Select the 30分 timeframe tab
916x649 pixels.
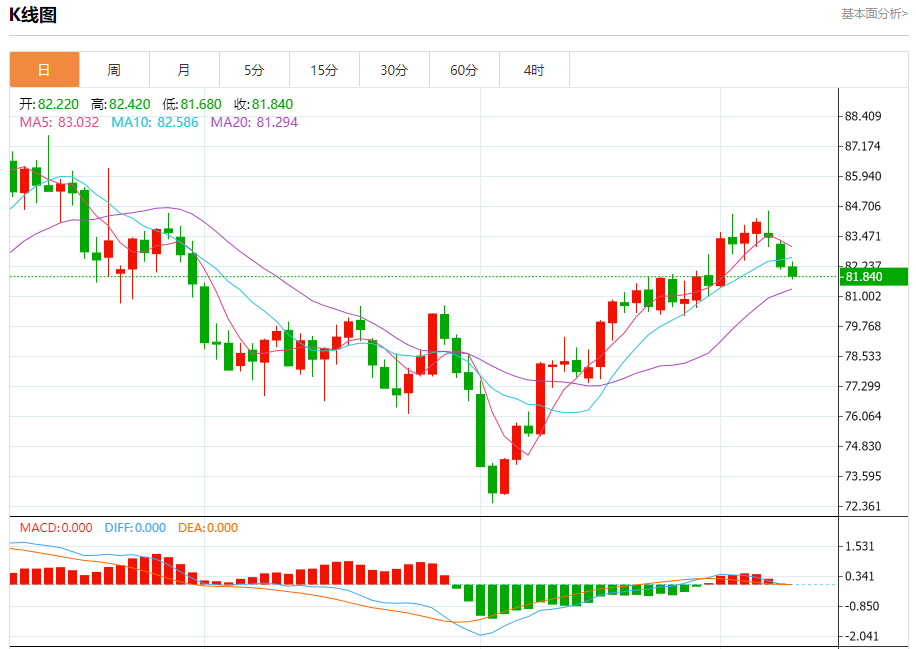point(394,70)
